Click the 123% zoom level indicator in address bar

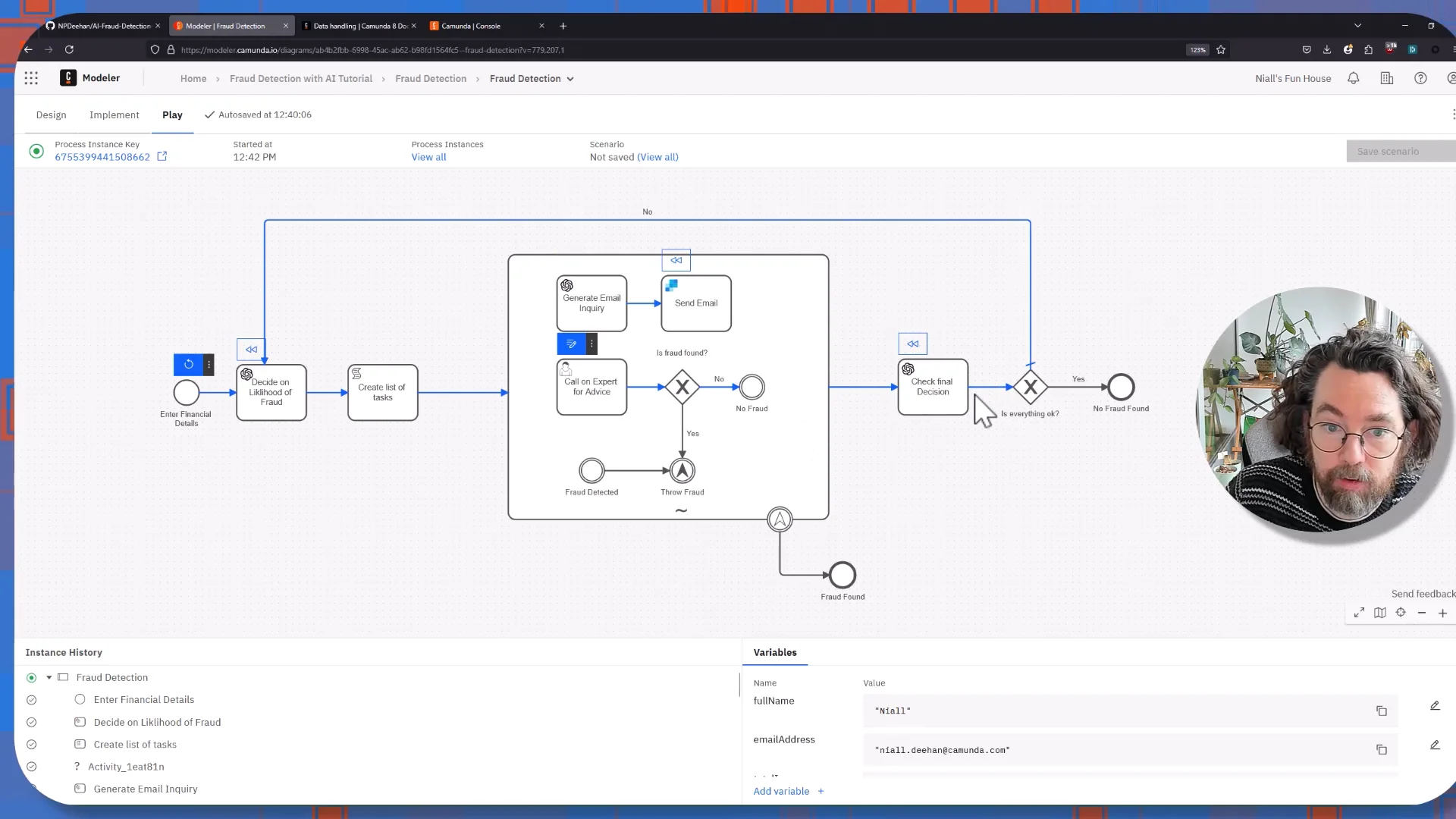(x=1197, y=49)
